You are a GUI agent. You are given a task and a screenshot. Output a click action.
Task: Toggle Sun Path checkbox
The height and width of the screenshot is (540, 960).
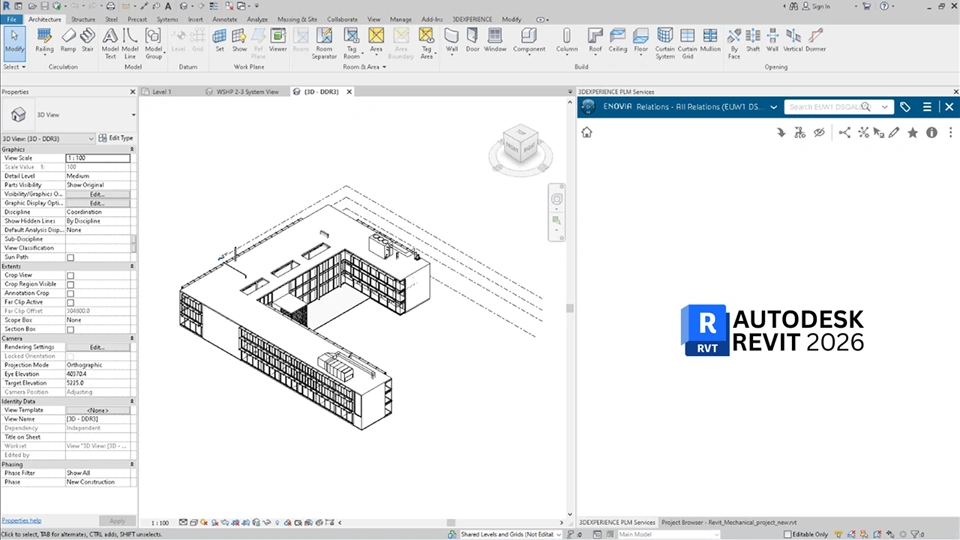click(70, 257)
